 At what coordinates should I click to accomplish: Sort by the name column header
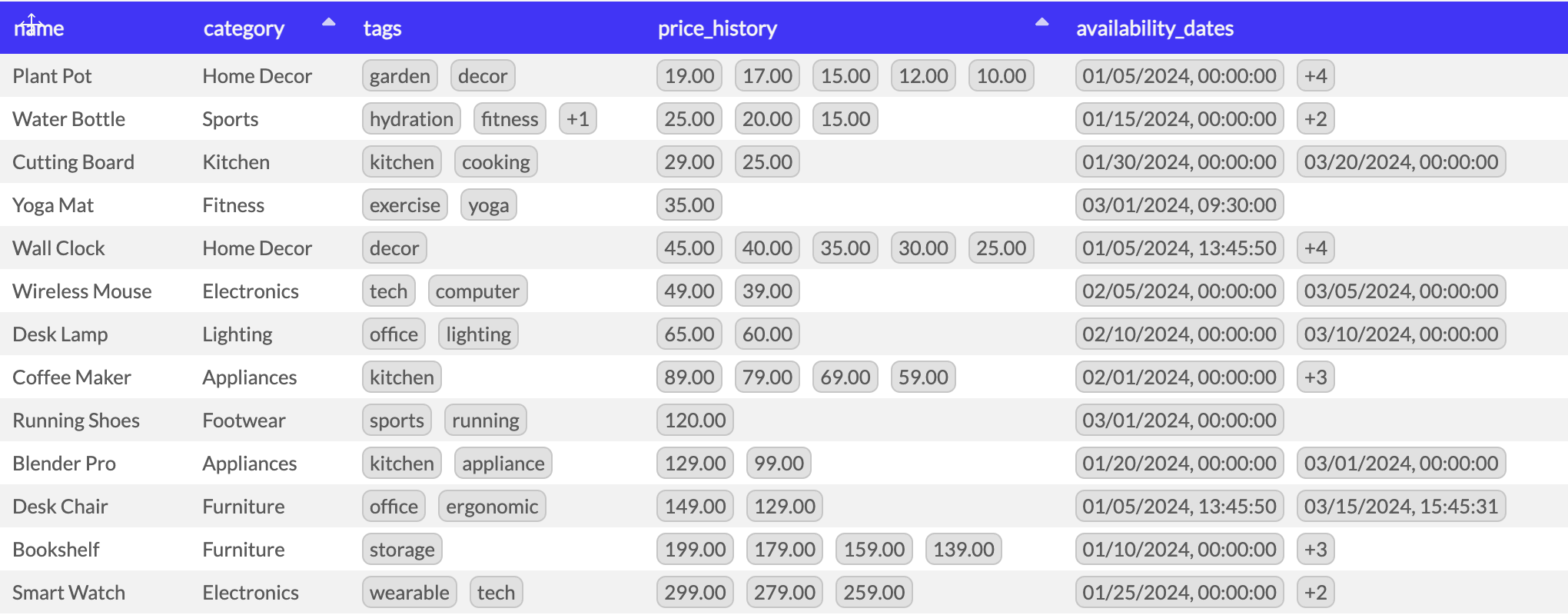pyautogui.click(x=39, y=28)
